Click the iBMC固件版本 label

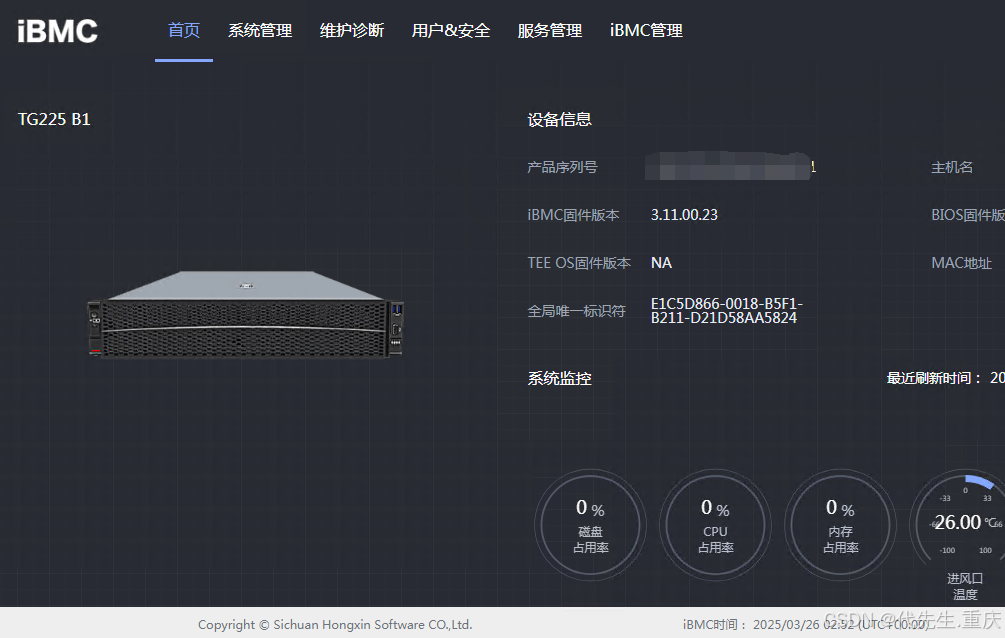coord(573,215)
